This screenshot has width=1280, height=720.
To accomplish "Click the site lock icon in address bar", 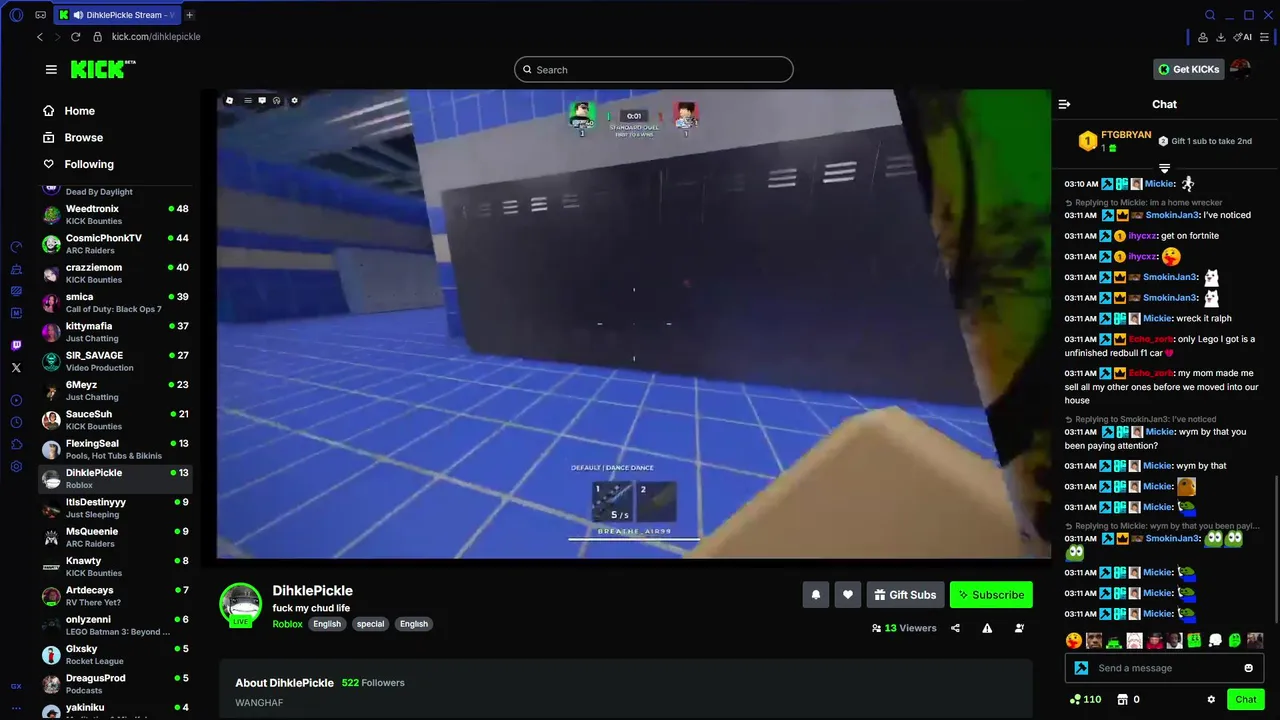I will [x=98, y=37].
